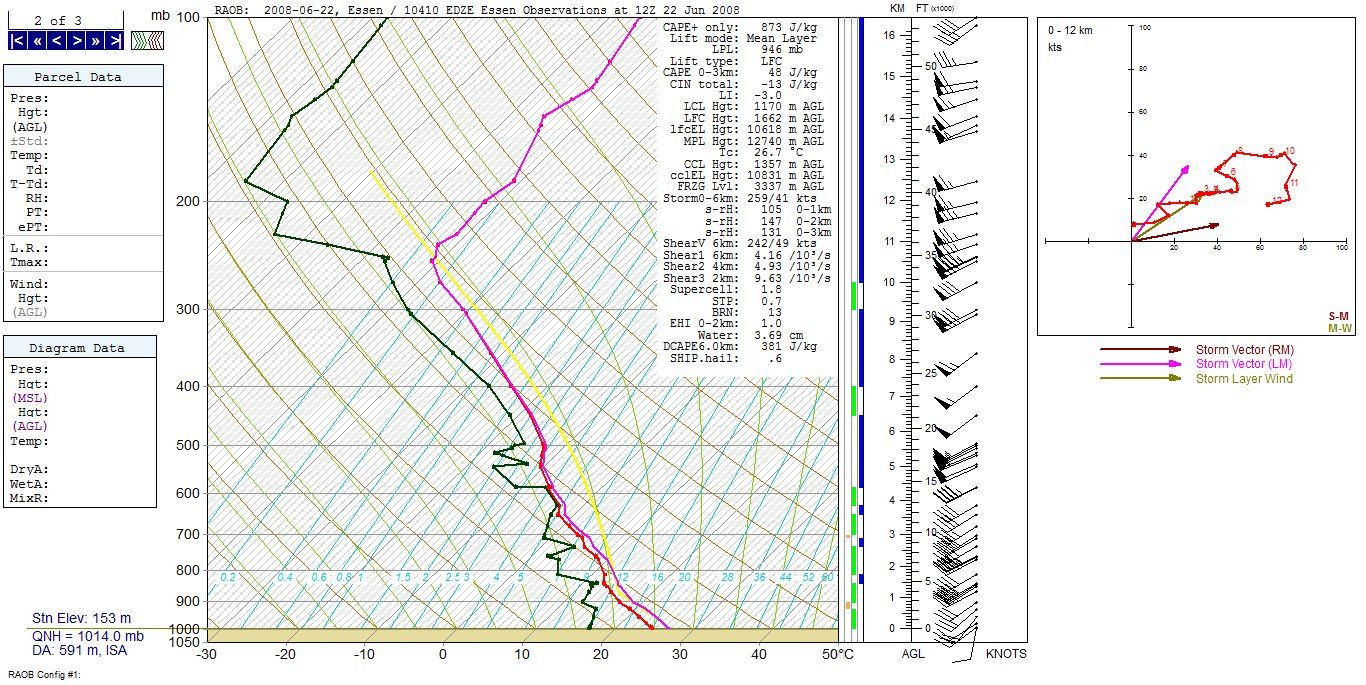Click the 'ShearV 6km: 242/49 kts' entry
Viewport: 1366px width, 685px height.
pos(740,244)
